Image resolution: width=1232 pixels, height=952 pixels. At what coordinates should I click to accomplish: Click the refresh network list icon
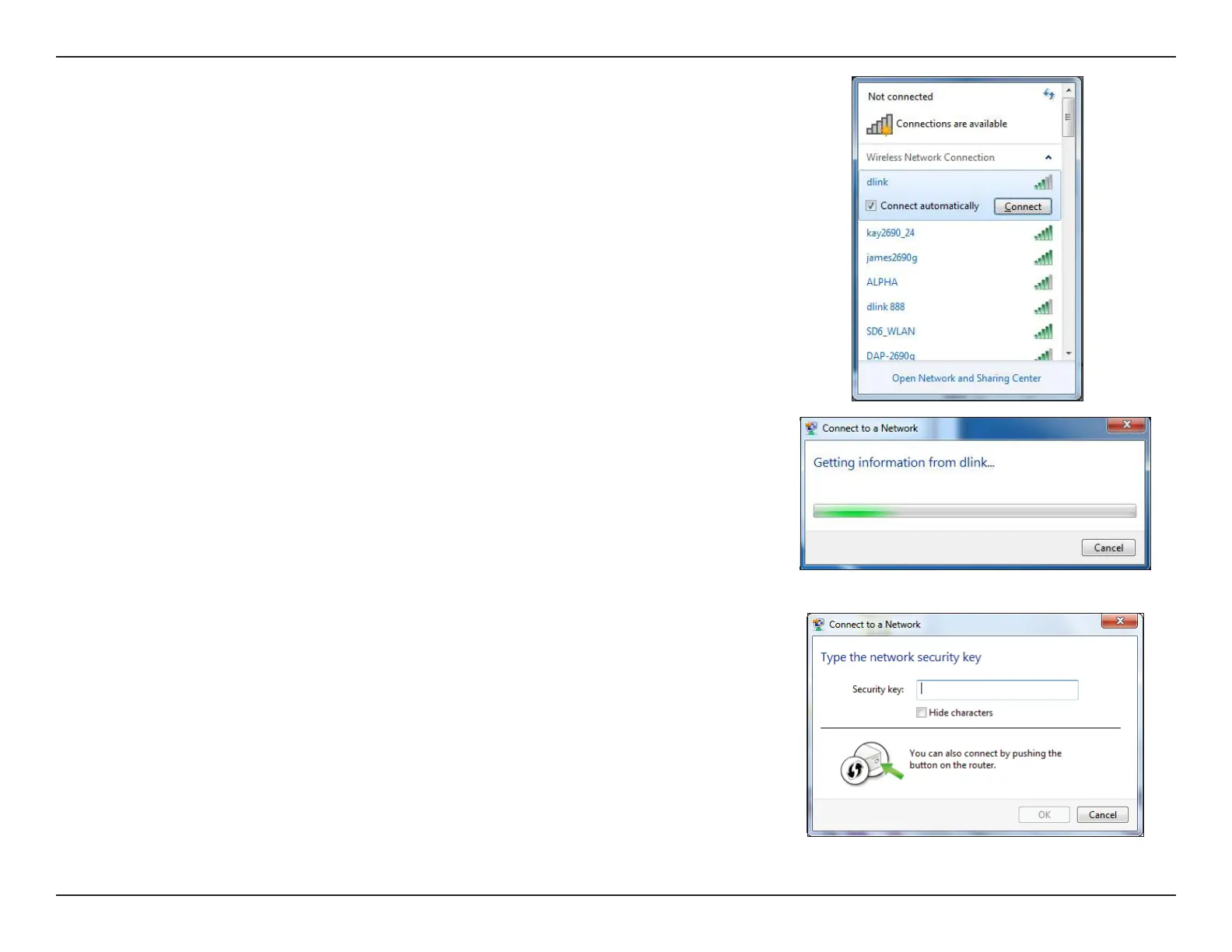pyautogui.click(x=1048, y=95)
